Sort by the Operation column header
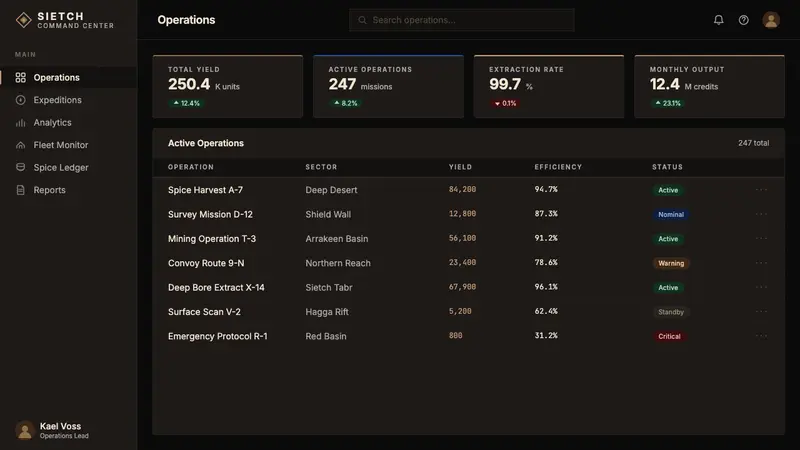Screen dimensions: 800x450 click(x=191, y=167)
